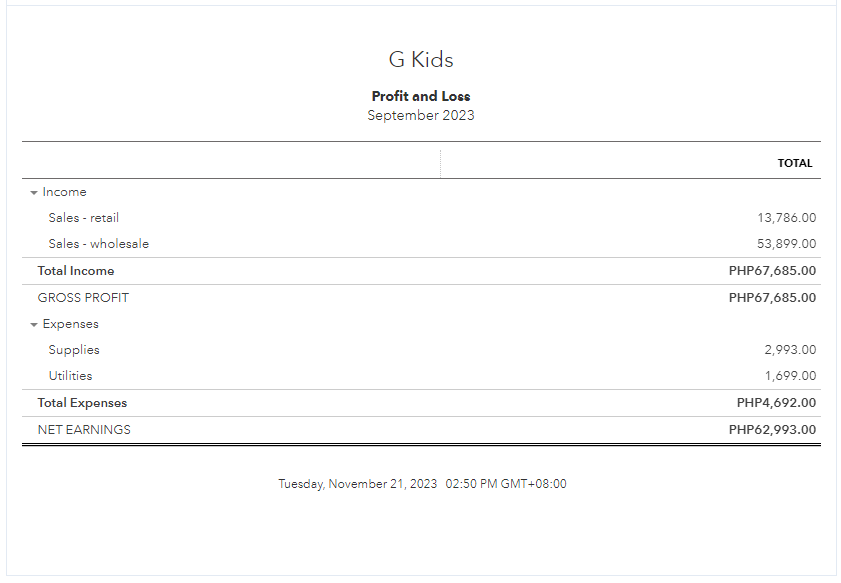Drill into the 53,899.00 wholesale amount
The height and width of the screenshot is (583, 841).
[x=786, y=244]
